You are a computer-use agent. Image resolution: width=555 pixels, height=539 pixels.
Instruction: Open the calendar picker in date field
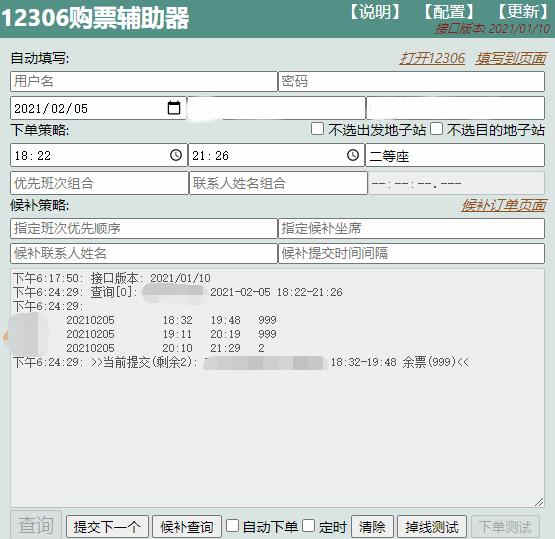click(x=173, y=108)
